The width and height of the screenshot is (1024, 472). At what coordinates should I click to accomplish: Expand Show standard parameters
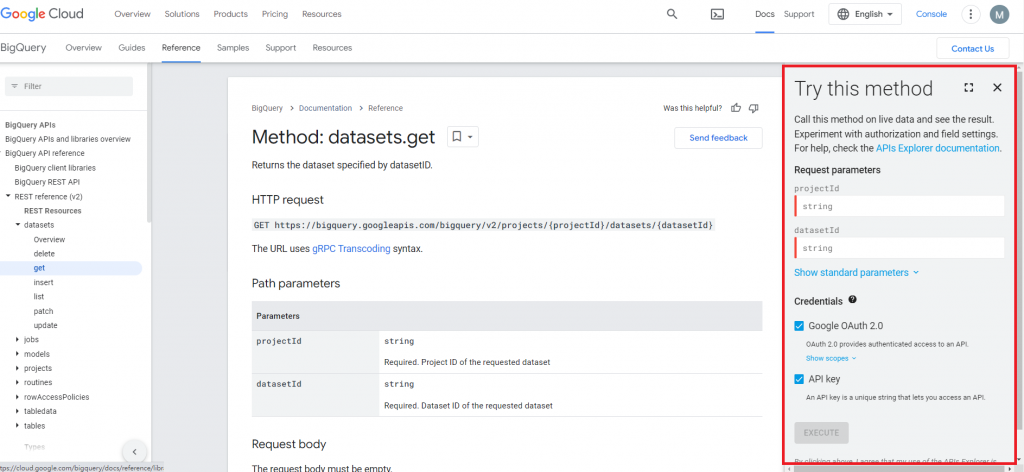tap(856, 272)
